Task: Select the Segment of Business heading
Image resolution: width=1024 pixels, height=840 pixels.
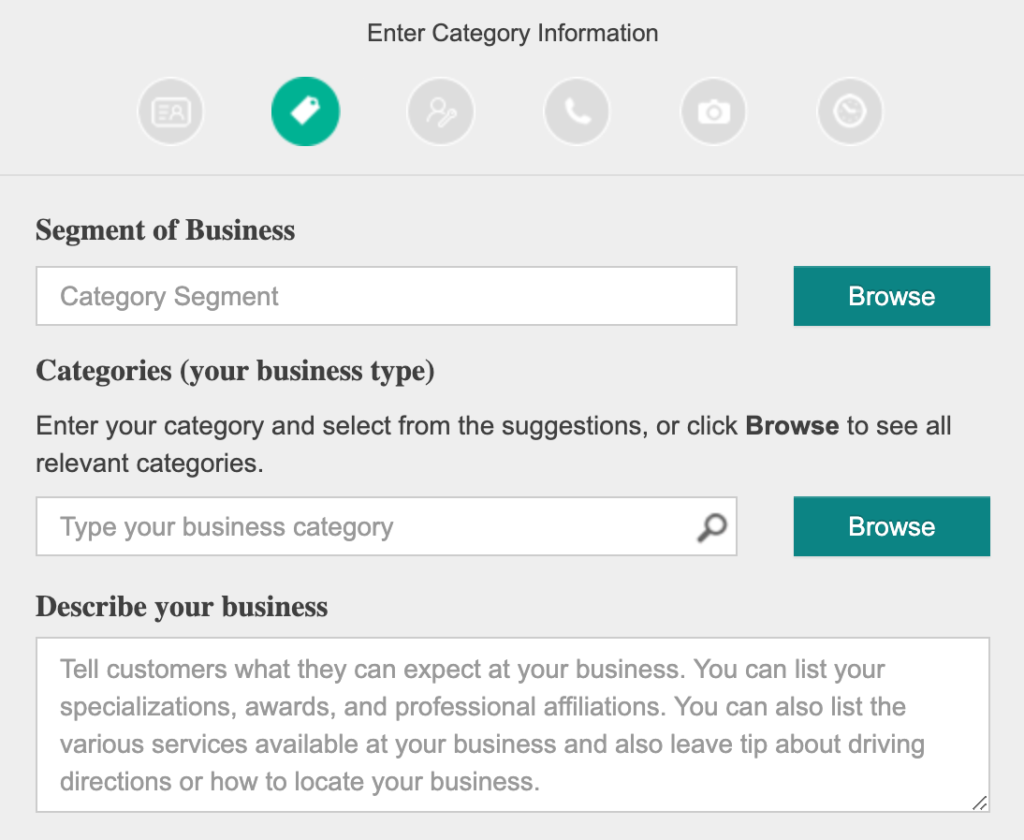Action: [x=165, y=230]
